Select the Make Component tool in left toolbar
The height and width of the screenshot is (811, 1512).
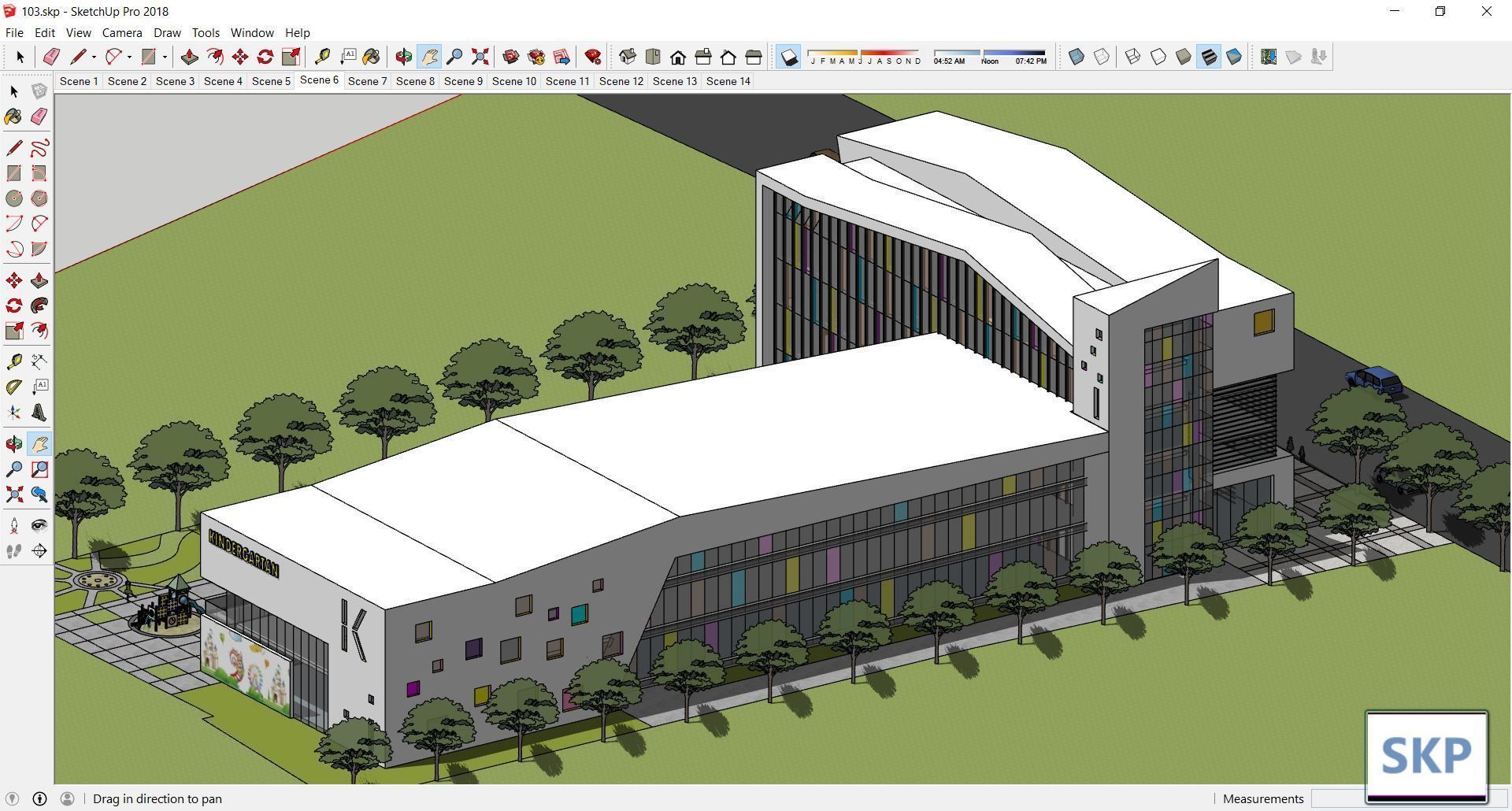coord(39,91)
